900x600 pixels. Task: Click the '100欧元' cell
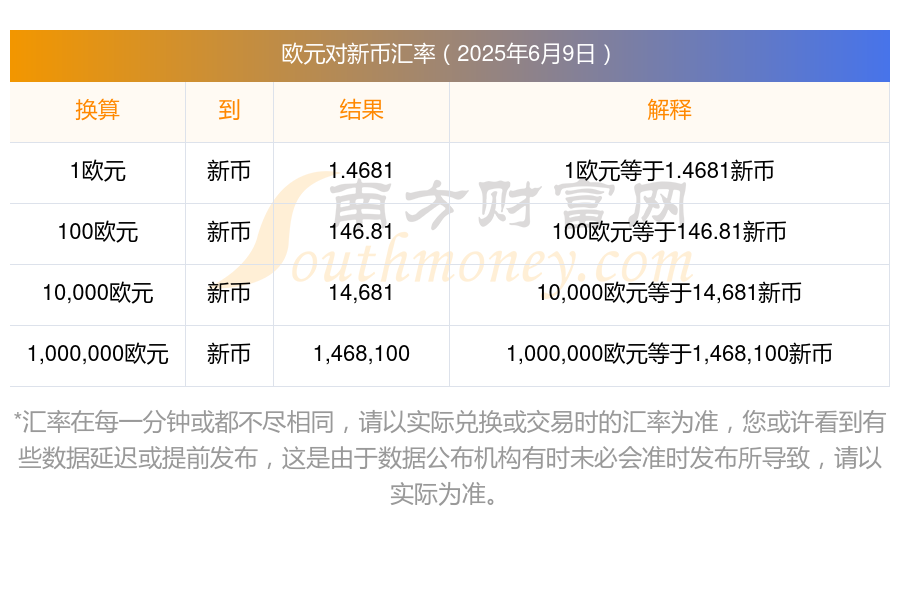pyautogui.click(x=98, y=232)
